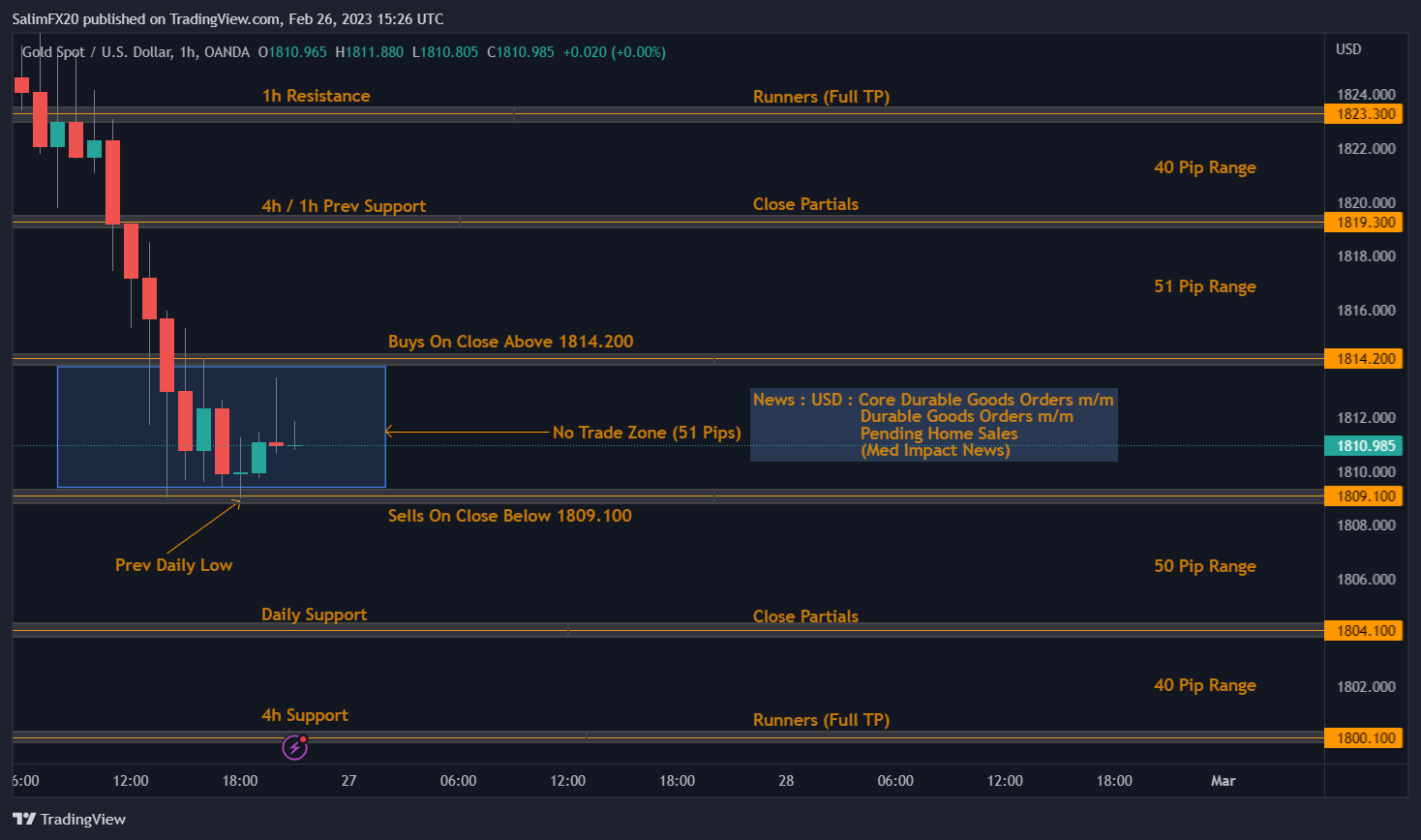The height and width of the screenshot is (840, 1421).
Task: Click the purple economic event lightning icon
Action: (294, 747)
